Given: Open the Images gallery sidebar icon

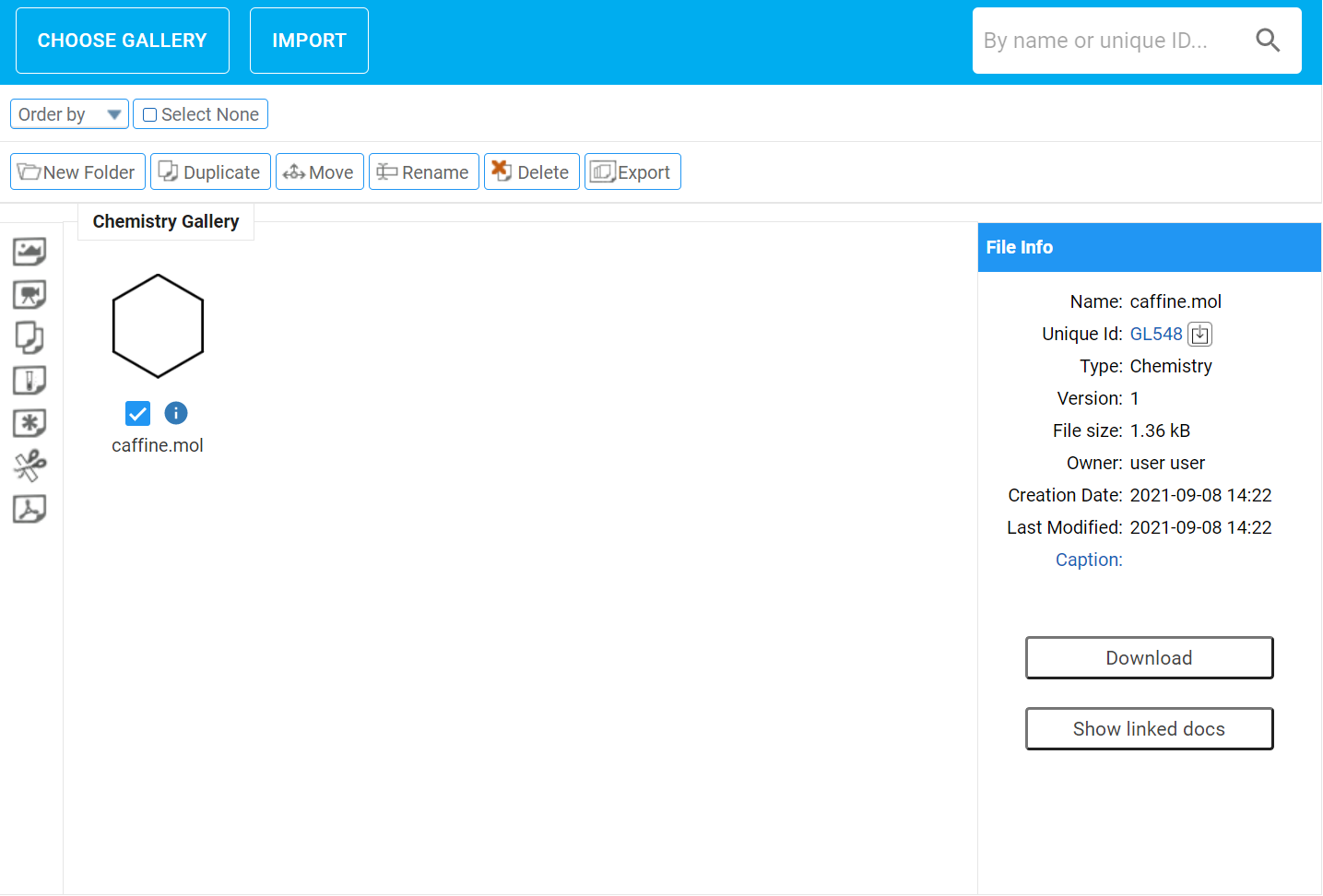Looking at the screenshot, I should pyautogui.click(x=30, y=252).
